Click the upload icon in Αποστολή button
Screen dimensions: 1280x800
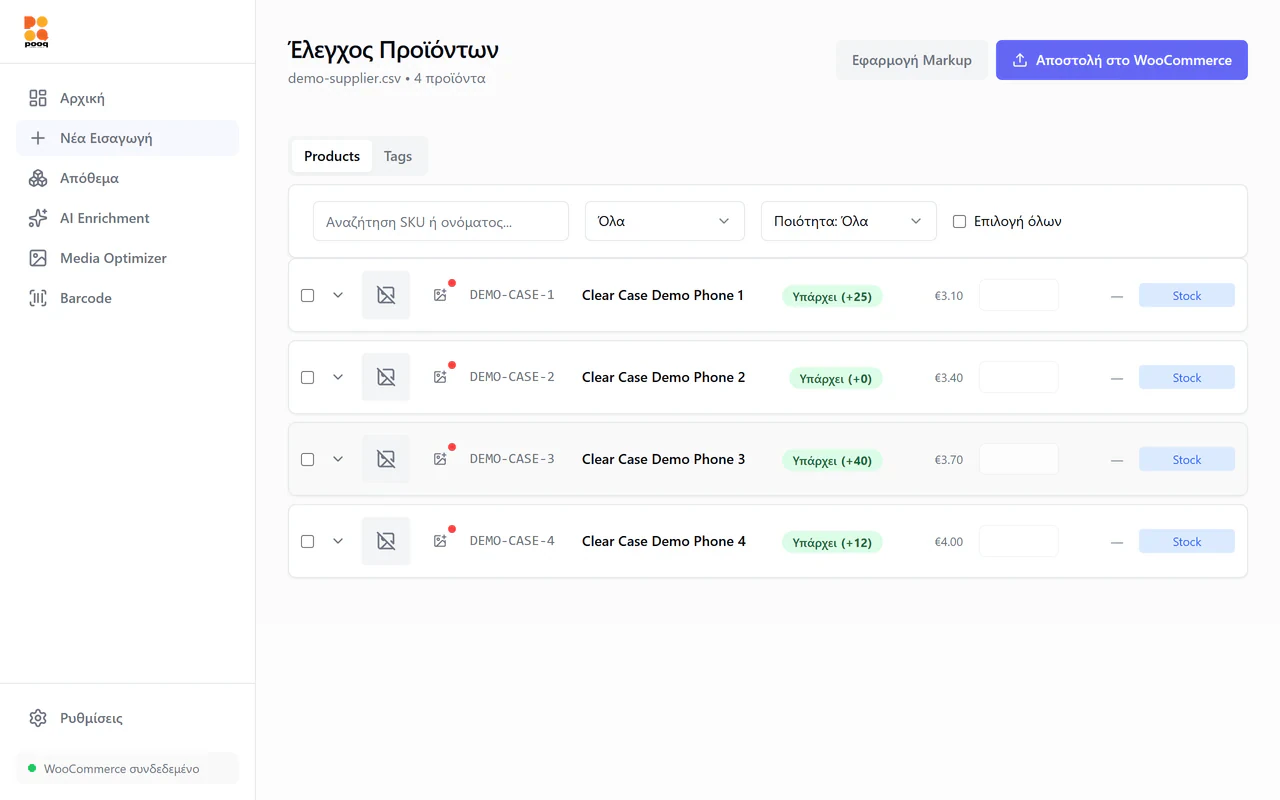pyautogui.click(x=1020, y=60)
